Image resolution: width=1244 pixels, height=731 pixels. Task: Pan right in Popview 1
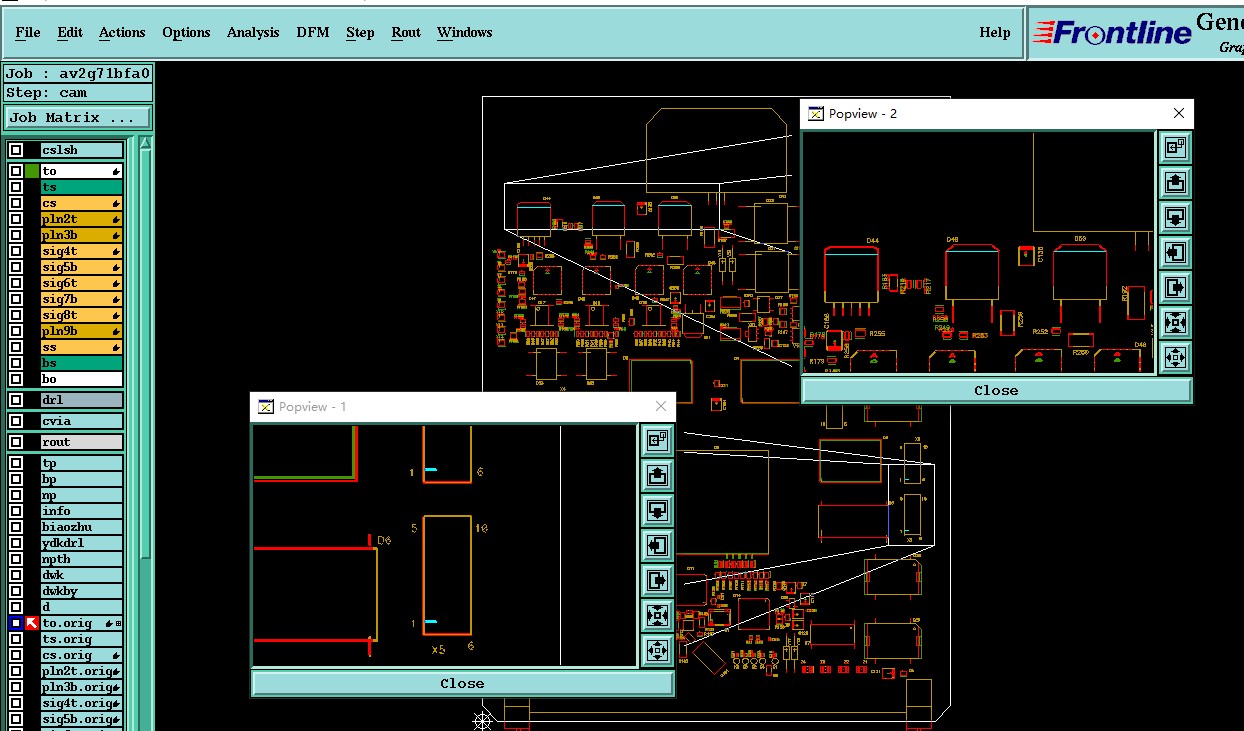[657, 580]
